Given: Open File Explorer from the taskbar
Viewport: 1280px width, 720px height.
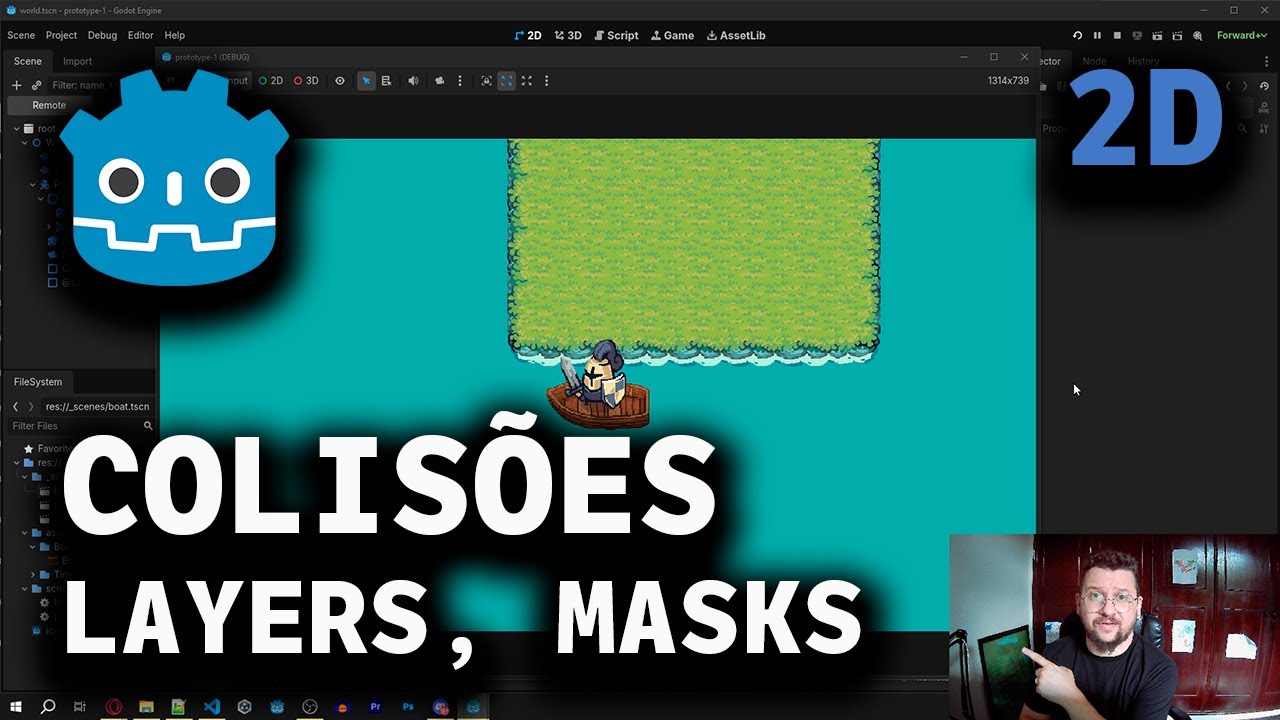Looking at the screenshot, I should pyautogui.click(x=146, y=707).
